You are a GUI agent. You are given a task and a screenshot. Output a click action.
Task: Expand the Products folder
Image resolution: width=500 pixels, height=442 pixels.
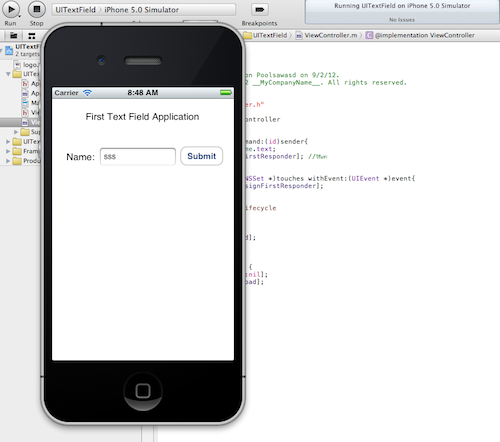point(8,161)
